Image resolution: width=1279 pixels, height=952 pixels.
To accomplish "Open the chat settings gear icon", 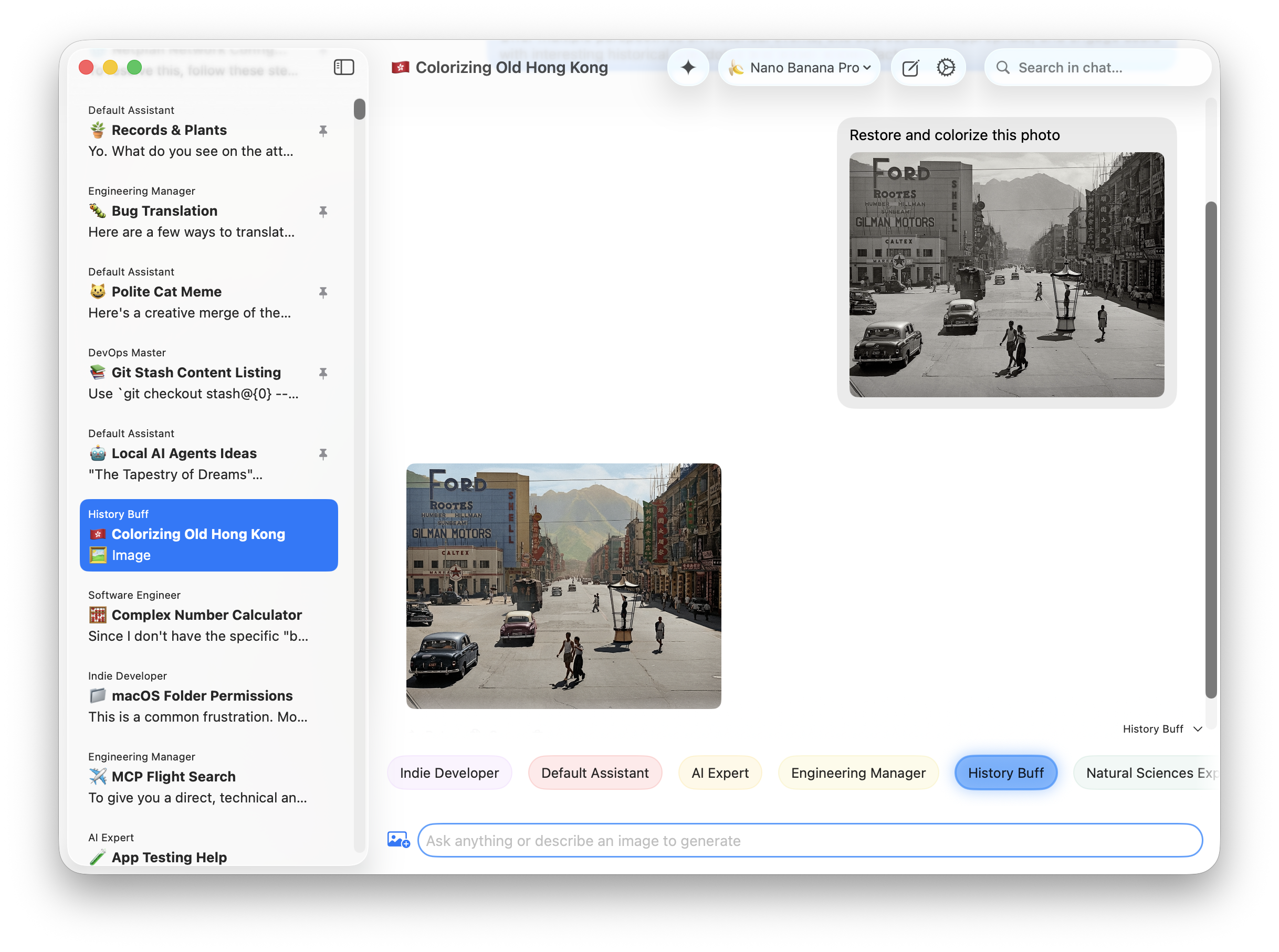I will pyautogui.click(x=945, y=67).
